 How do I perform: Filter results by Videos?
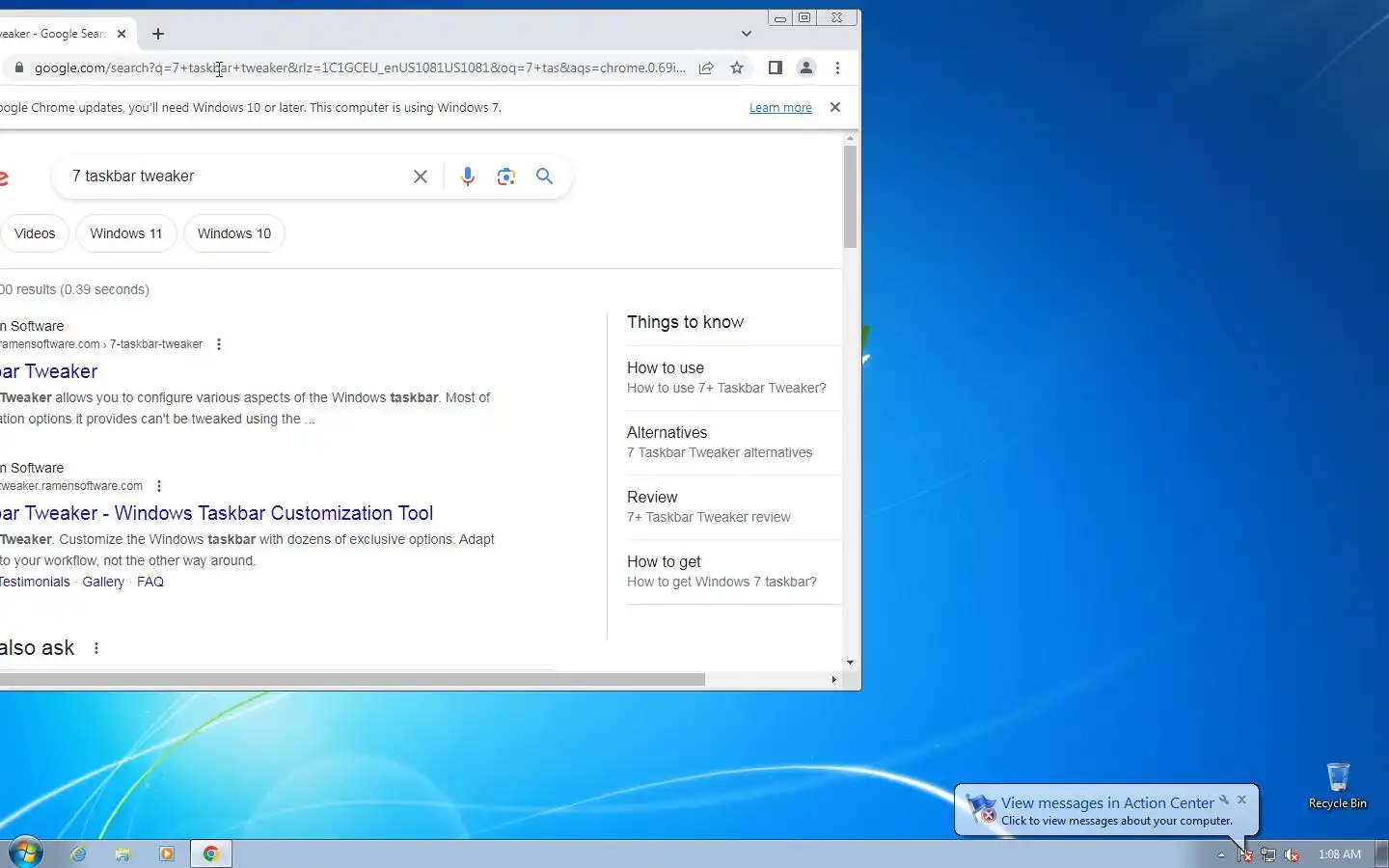(35, 233)
